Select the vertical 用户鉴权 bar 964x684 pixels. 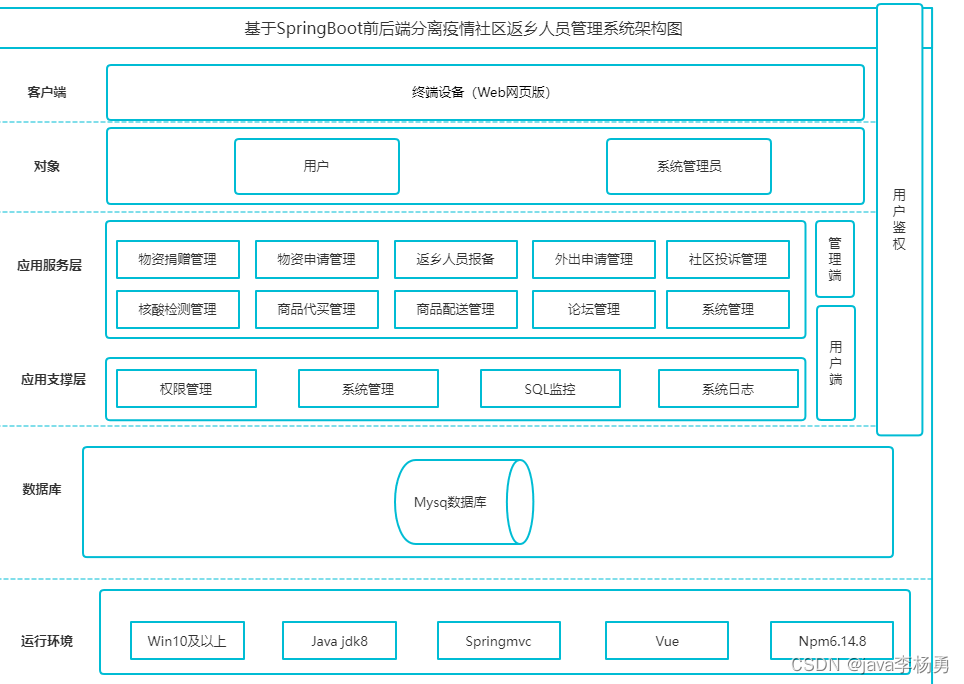(899, 219)
